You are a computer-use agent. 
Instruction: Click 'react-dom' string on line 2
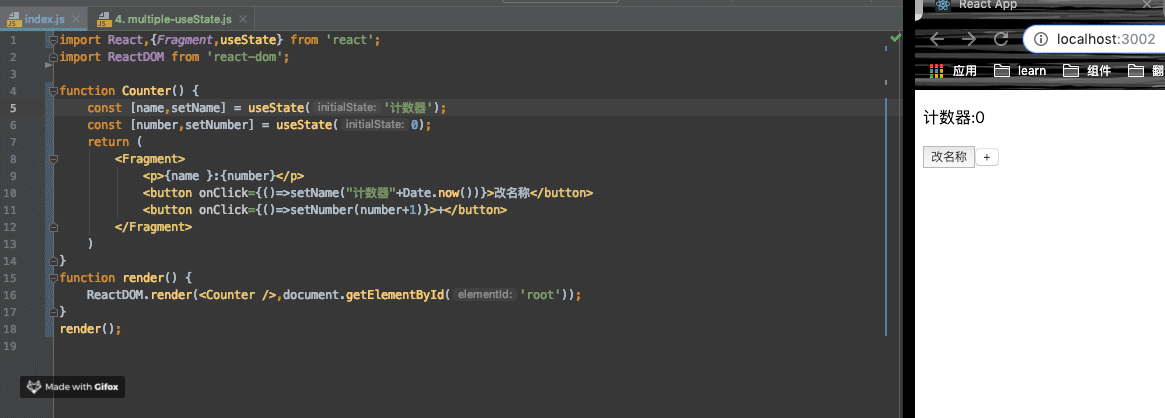click(247, 57)
